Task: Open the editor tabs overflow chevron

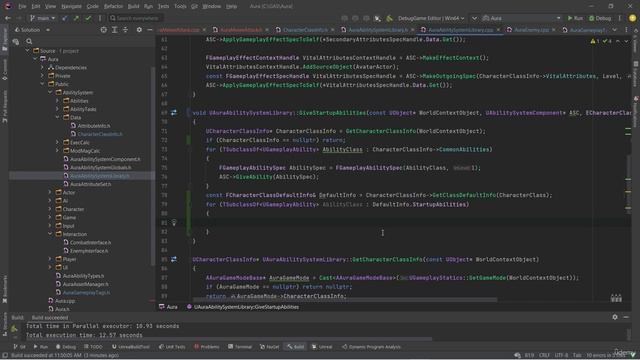Action: coord(615,30)
